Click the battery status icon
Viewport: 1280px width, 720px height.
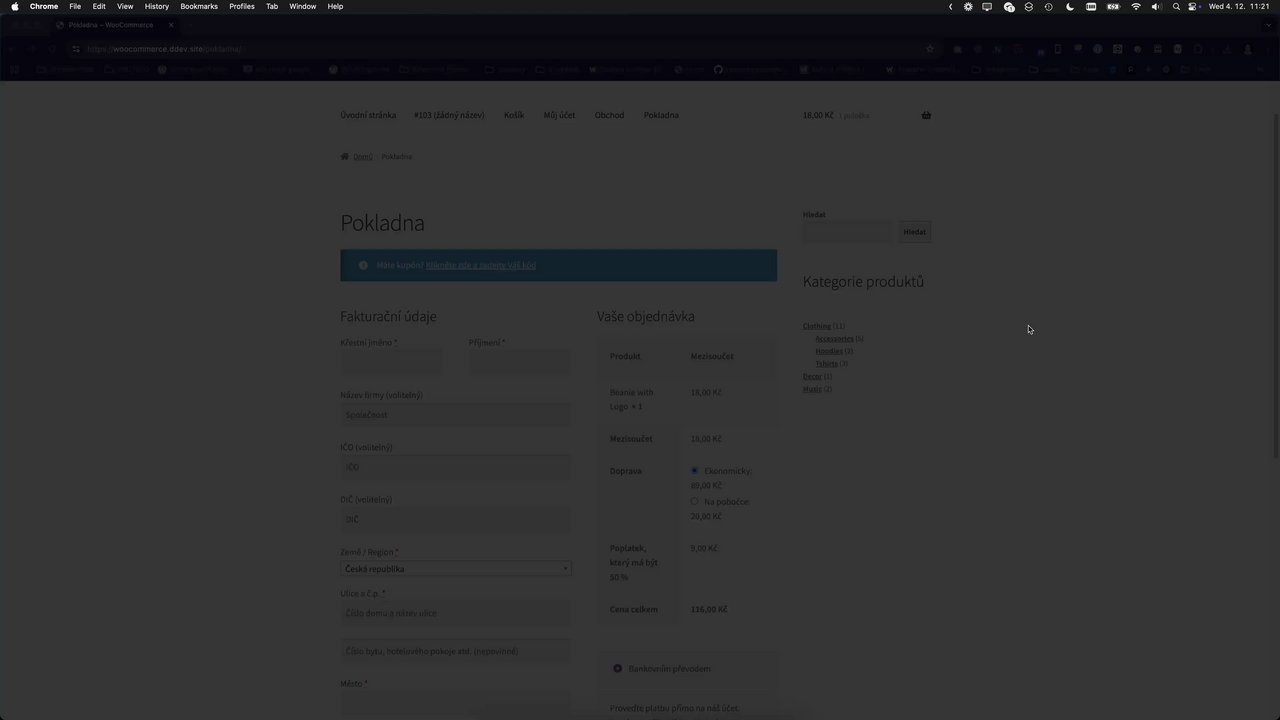[1113, 6]
